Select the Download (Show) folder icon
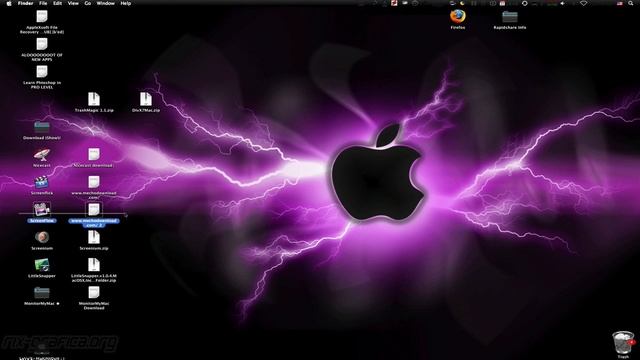This screenshot has width=640, height=360. tap(42, 127)
